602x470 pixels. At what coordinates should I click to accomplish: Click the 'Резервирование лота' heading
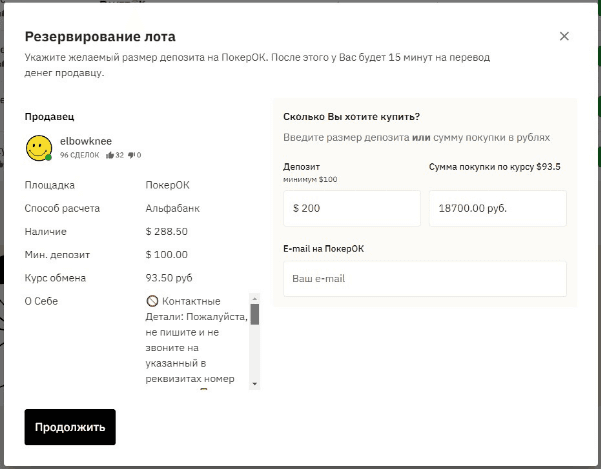point(100,36)
